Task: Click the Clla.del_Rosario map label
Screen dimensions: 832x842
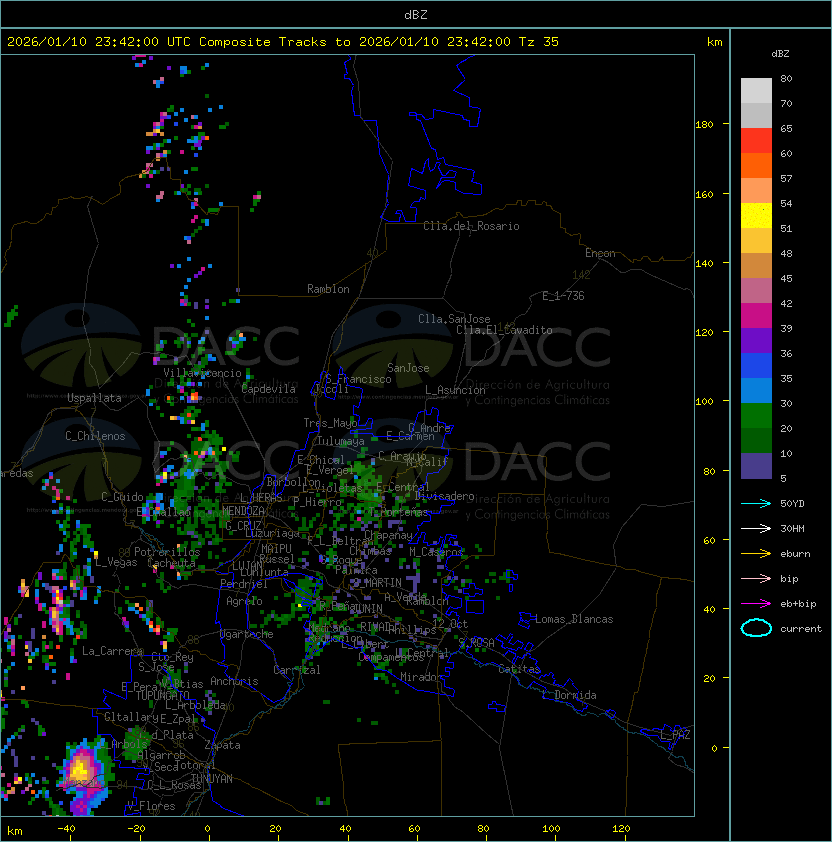Action: click(471, 226)
